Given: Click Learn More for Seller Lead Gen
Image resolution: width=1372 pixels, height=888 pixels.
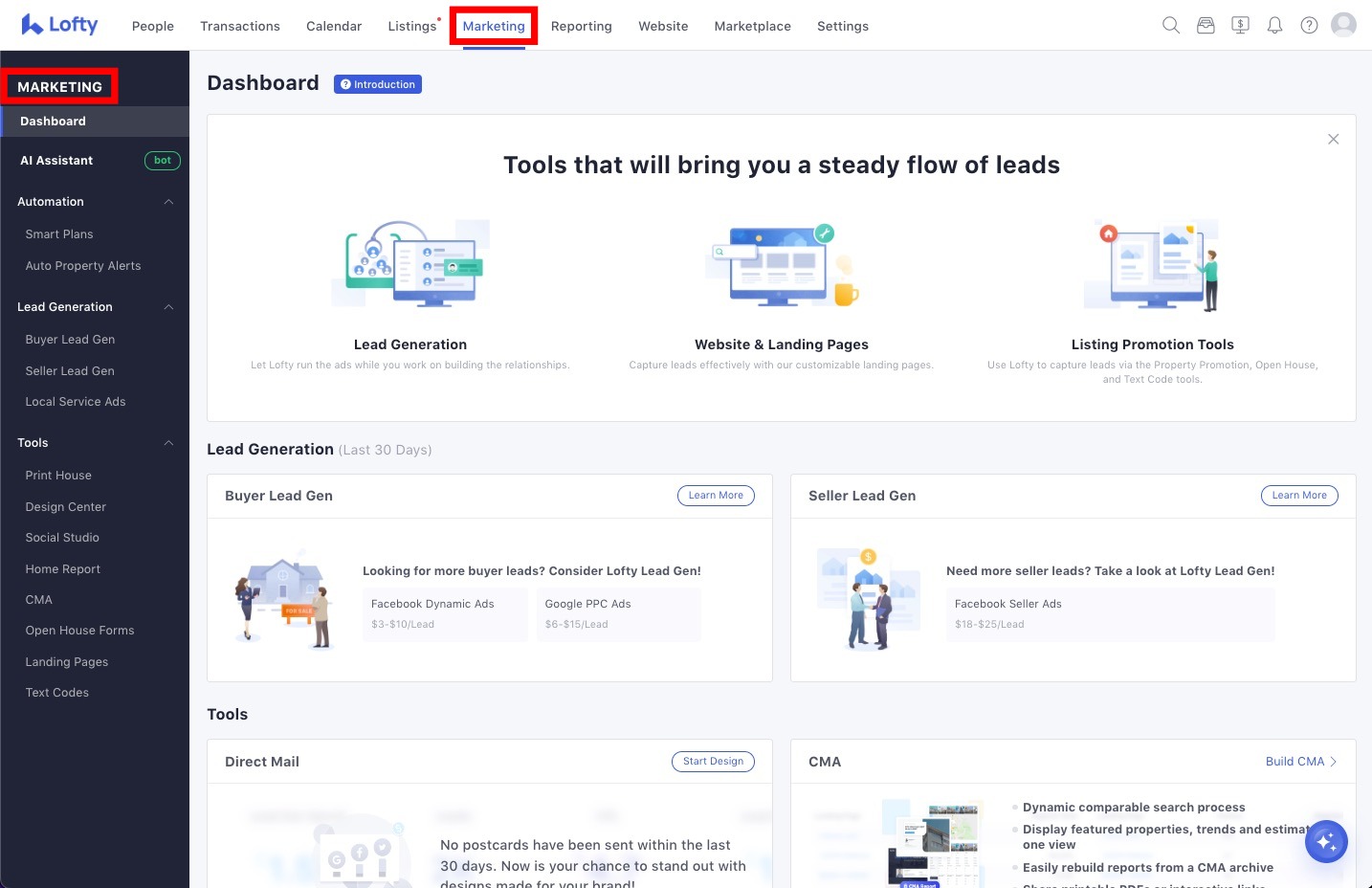Looking at the screenshot, I should (x=1299, y=496).
